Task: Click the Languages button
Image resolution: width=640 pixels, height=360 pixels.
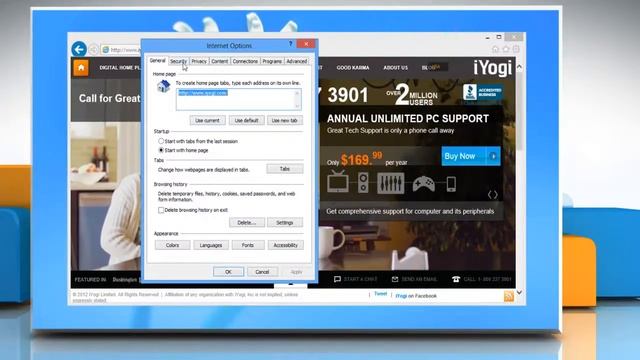Action: click(211, 245)
